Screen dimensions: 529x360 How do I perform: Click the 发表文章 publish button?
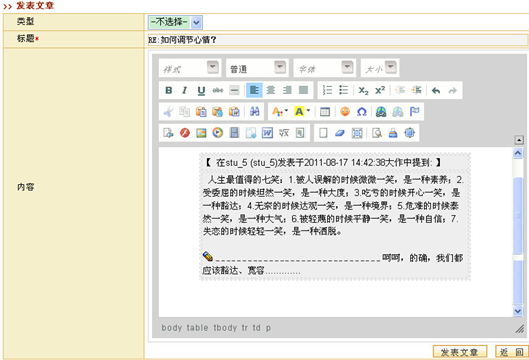click(460, 352)
